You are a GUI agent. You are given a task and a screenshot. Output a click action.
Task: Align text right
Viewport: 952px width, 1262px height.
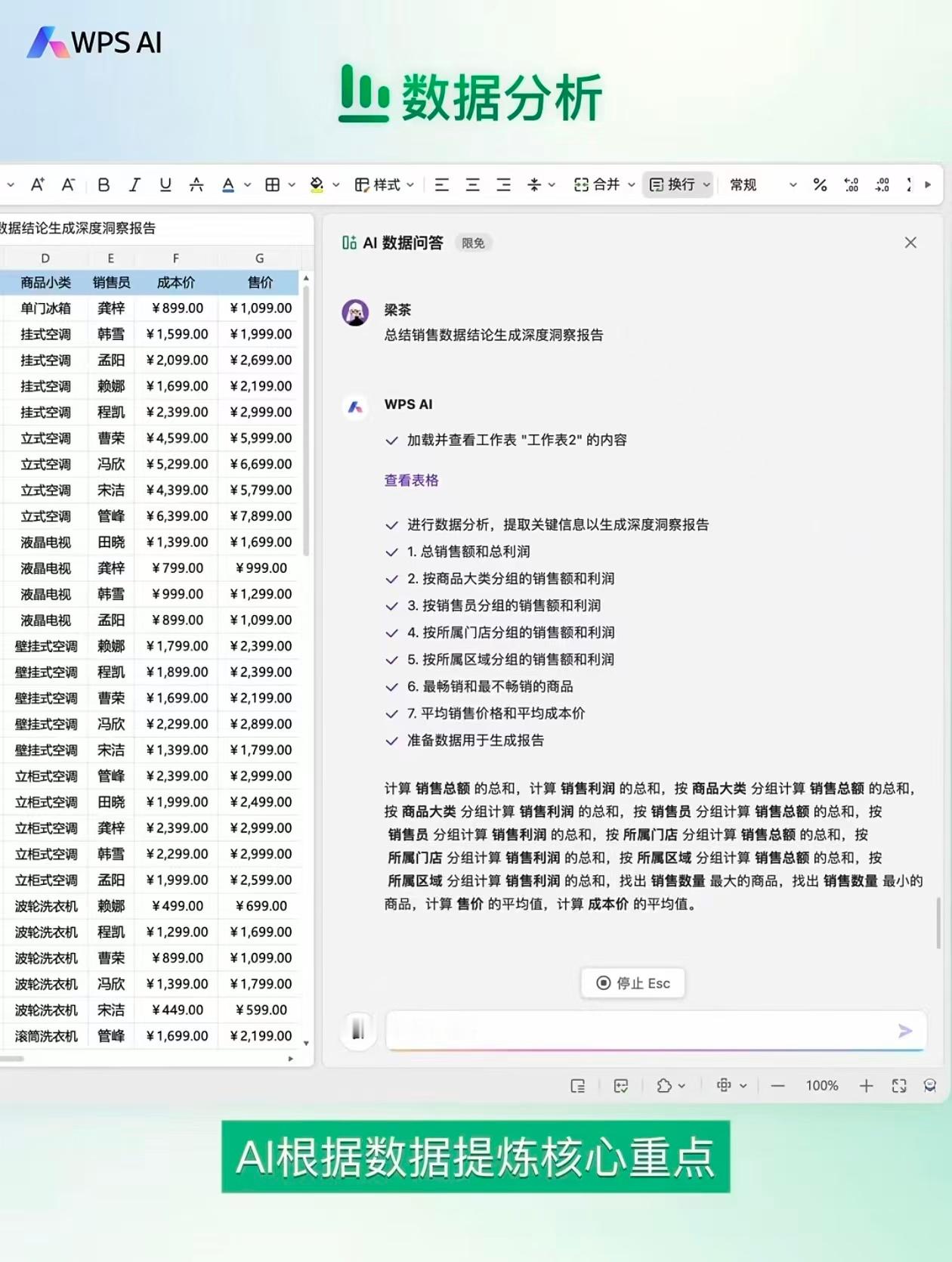coord(503,184)
